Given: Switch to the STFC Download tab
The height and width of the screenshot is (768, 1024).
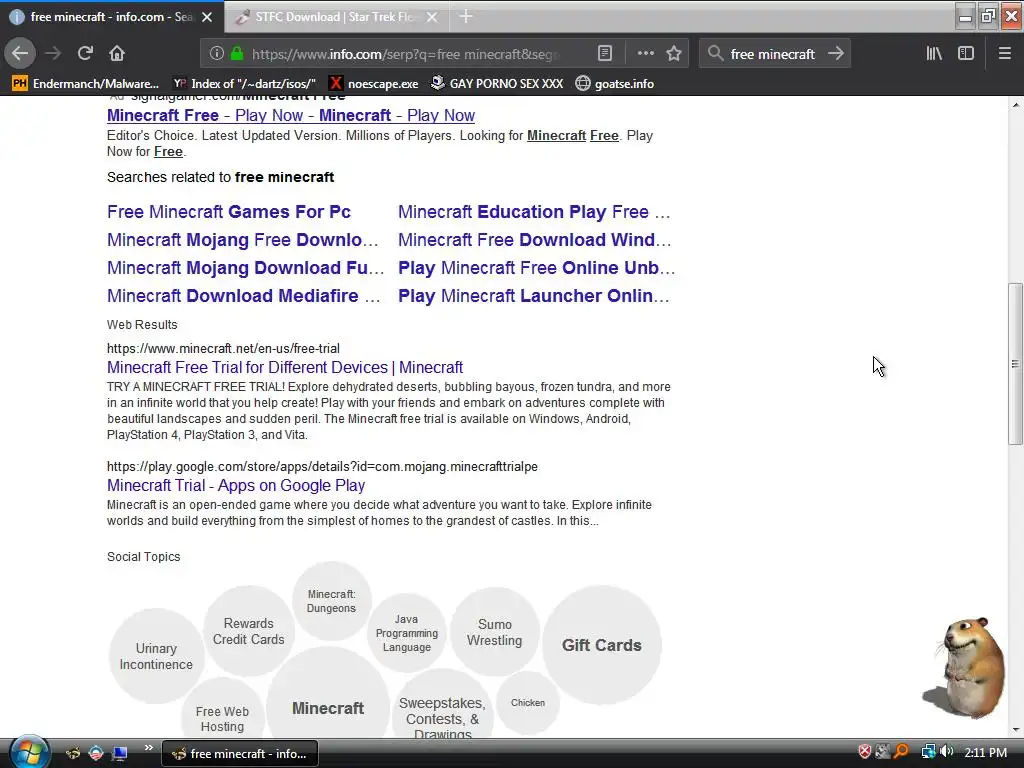Looking at the screenshot, I should [336, 17].
